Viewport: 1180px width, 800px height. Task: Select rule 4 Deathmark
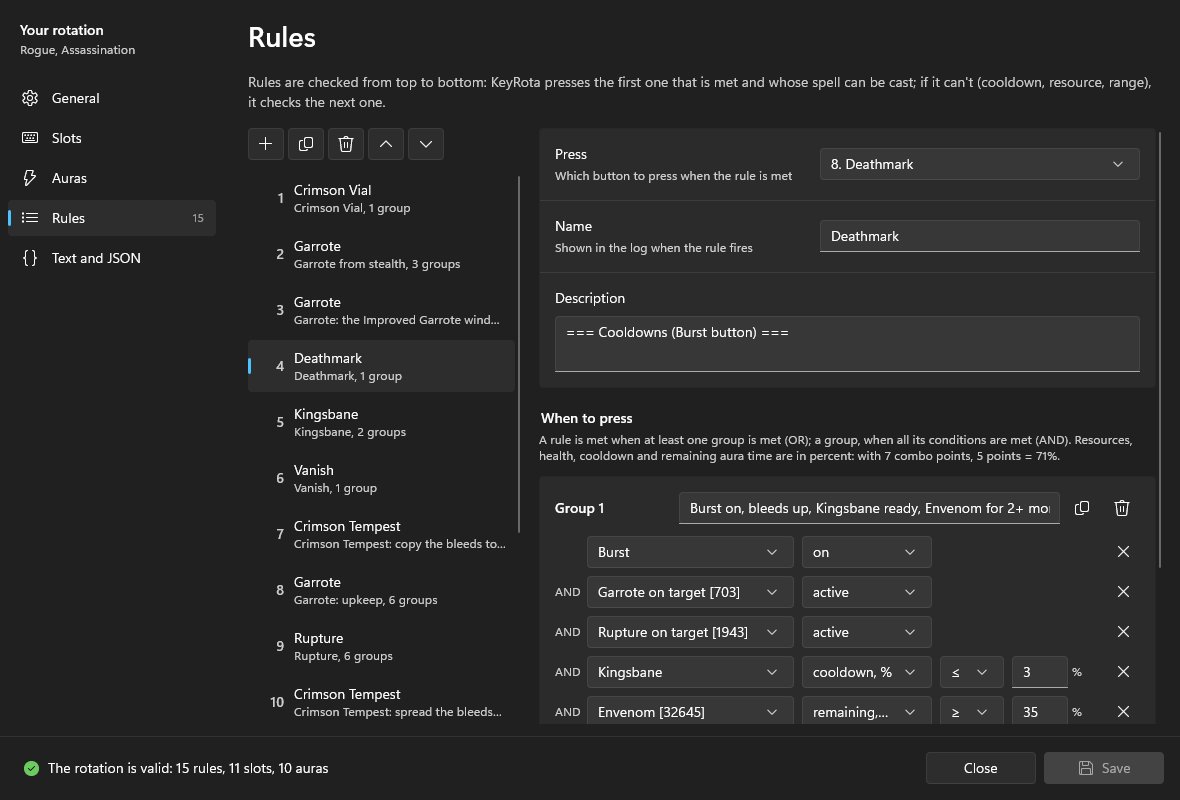382,366
